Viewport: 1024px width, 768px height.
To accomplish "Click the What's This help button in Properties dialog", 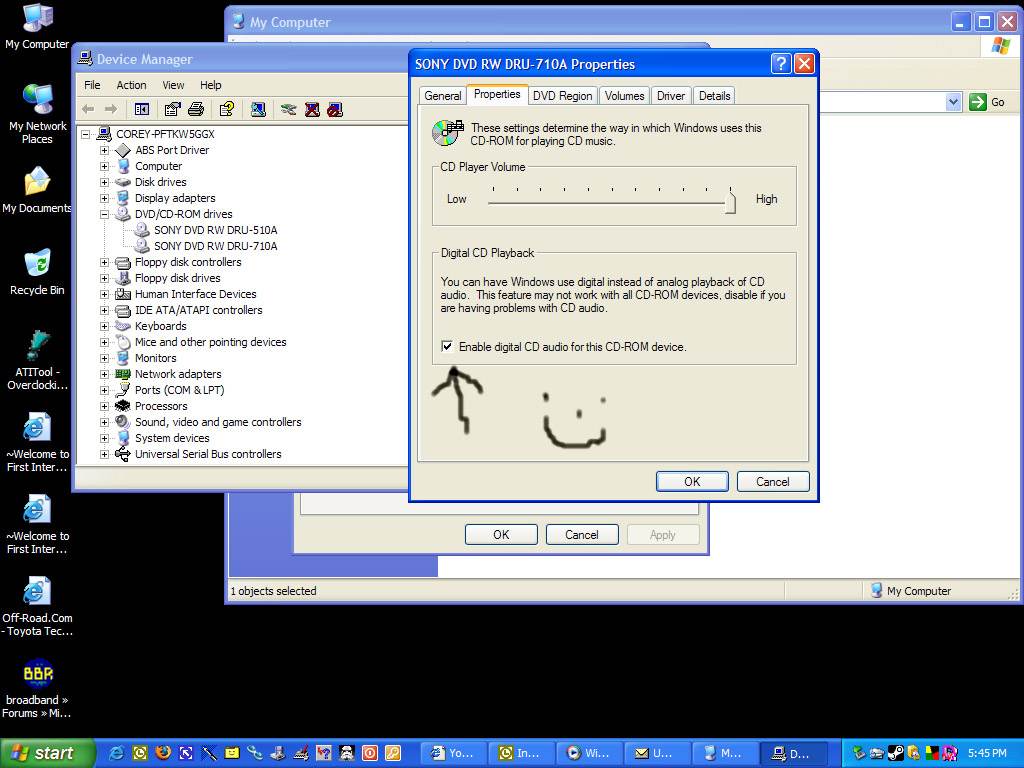I will pyautogui.click(x=781, y=63).
